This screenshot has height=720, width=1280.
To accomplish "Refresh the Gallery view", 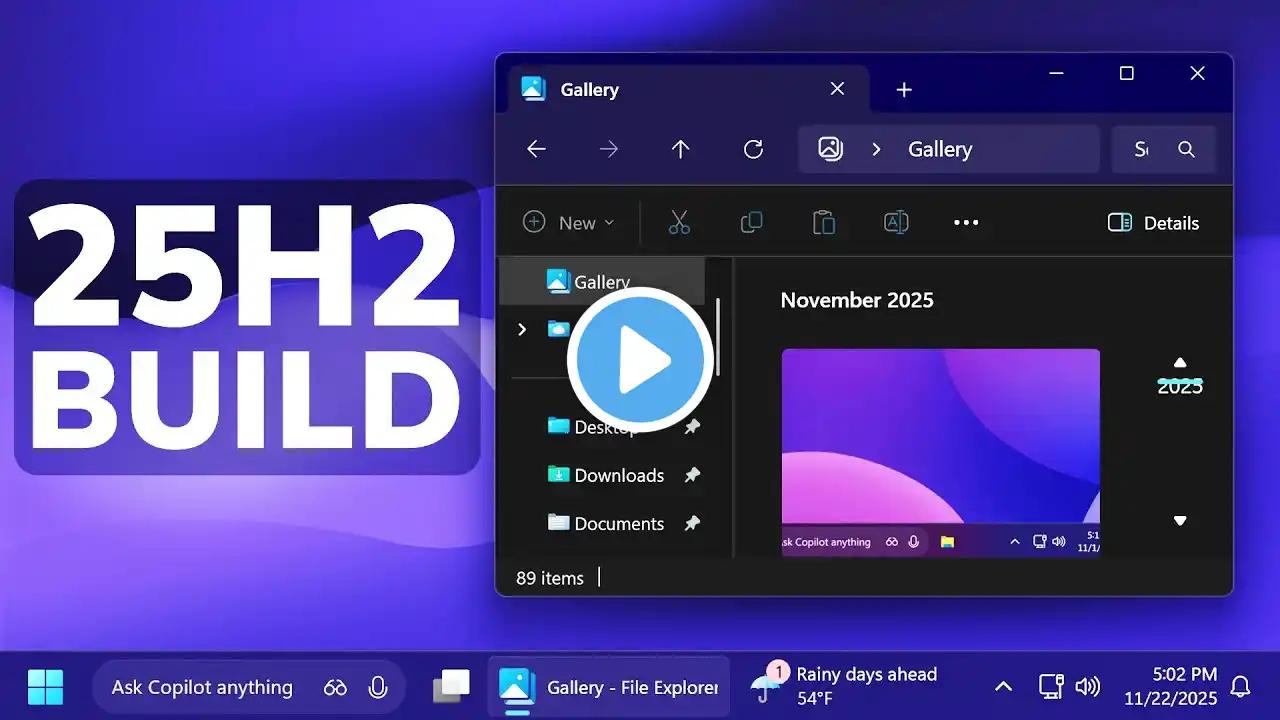I will 754,149.
